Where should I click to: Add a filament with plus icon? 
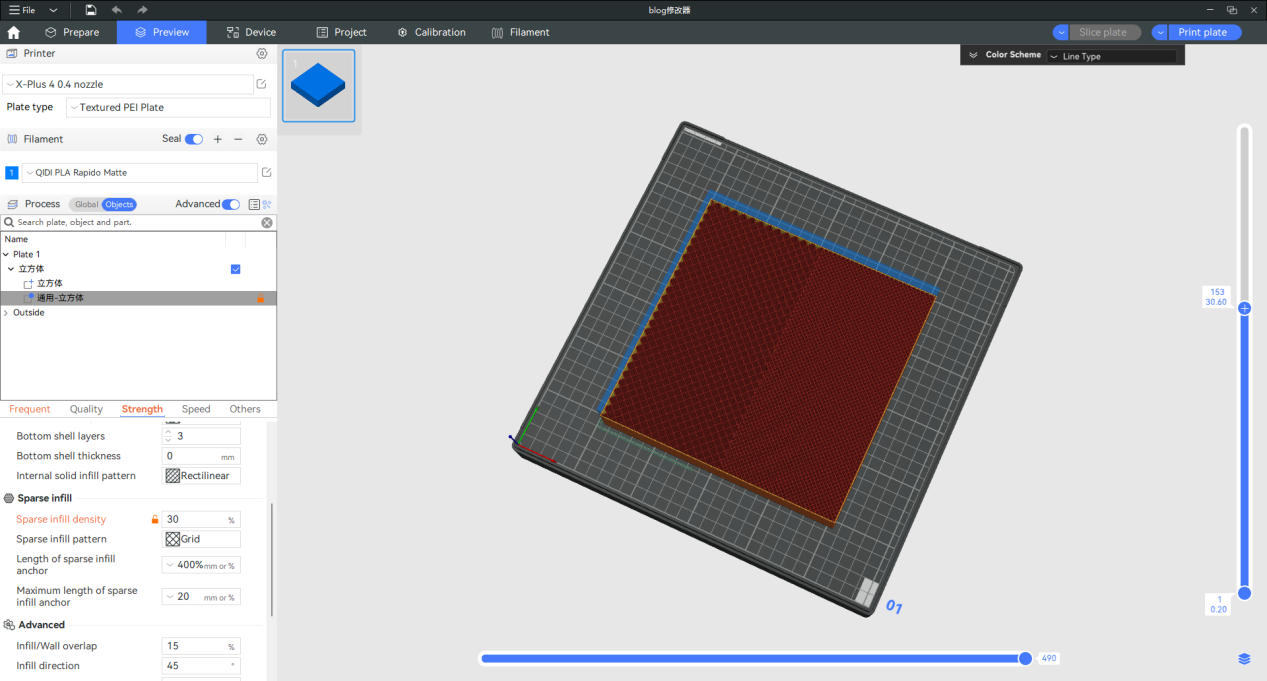[218, 139]
